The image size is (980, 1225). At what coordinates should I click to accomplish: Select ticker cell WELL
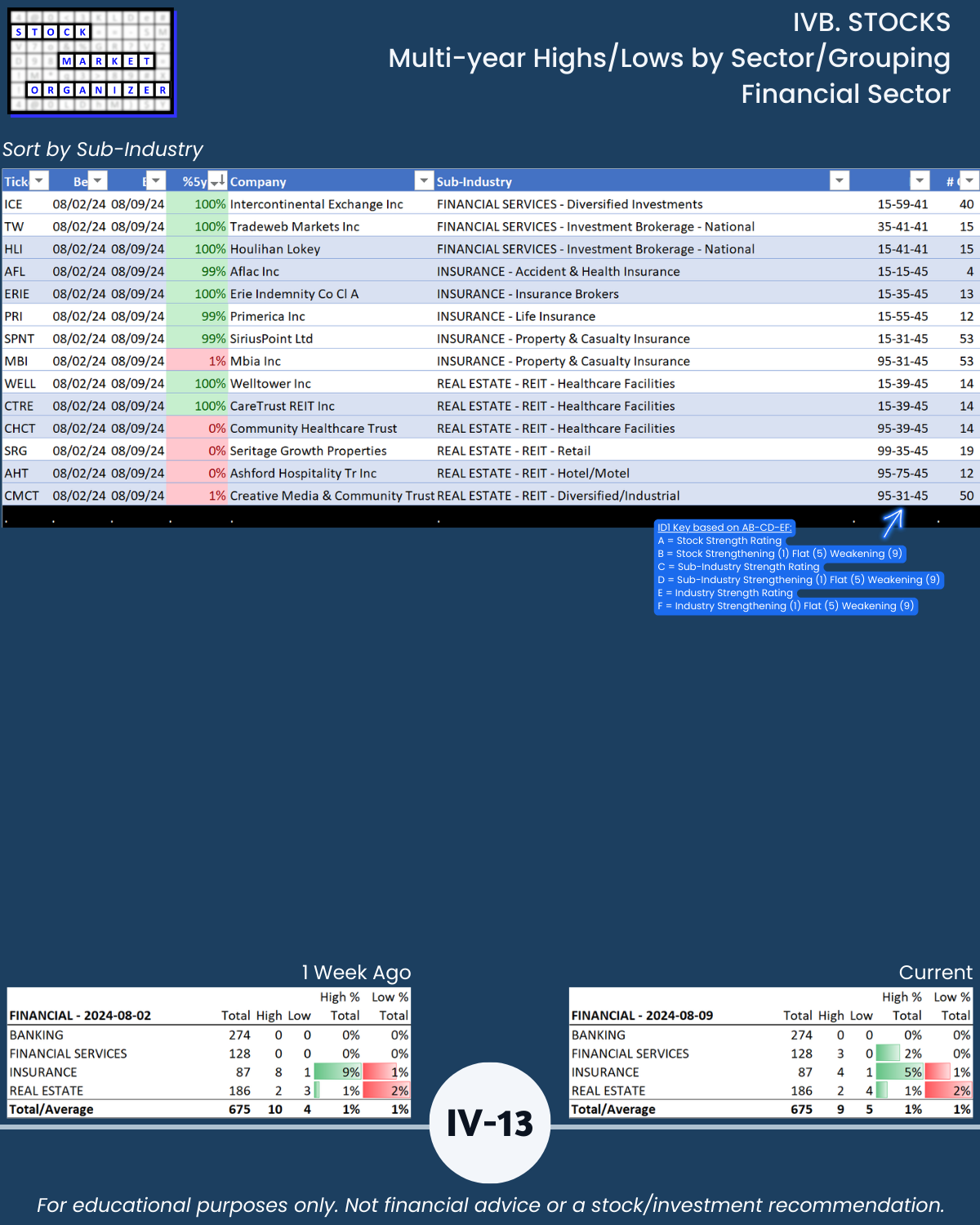point(20,384)
